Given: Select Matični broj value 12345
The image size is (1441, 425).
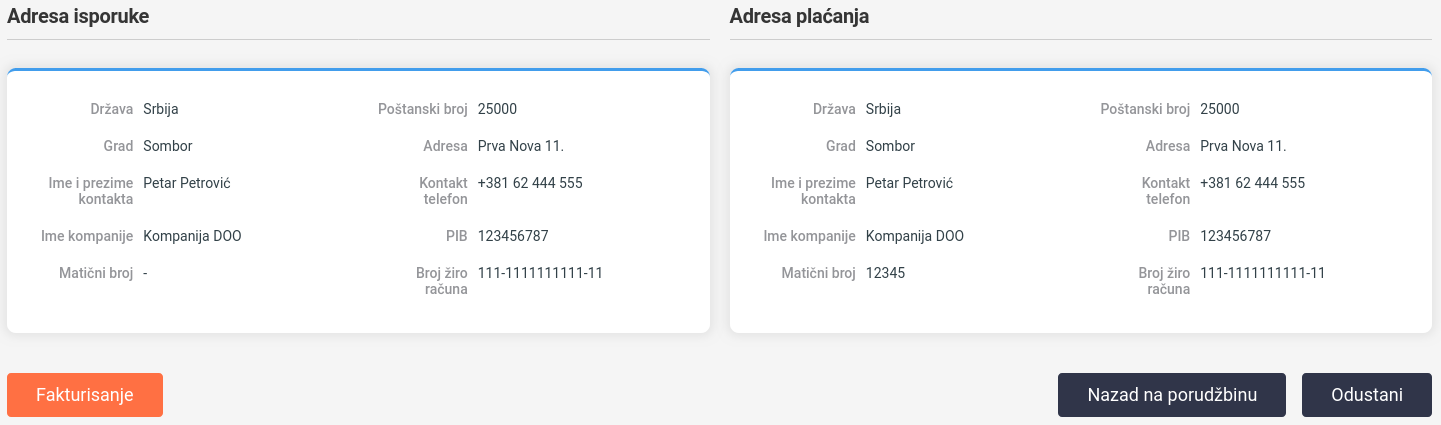Looking at the screenshot, I should click(x=885, y=273).
